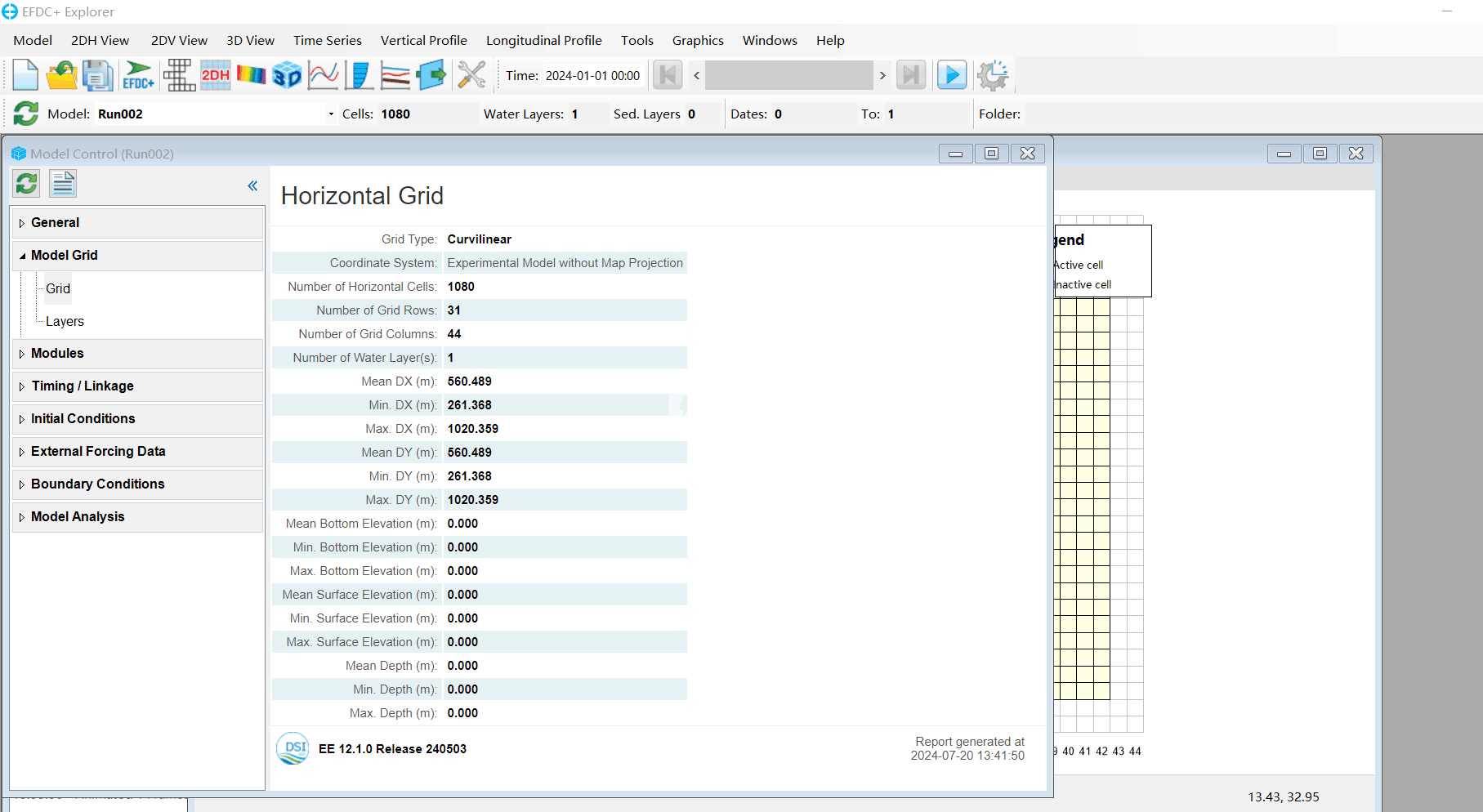
Task: Open the Longitudinal Profile menu
Action: pyautogui.click(x=543, y=40)
